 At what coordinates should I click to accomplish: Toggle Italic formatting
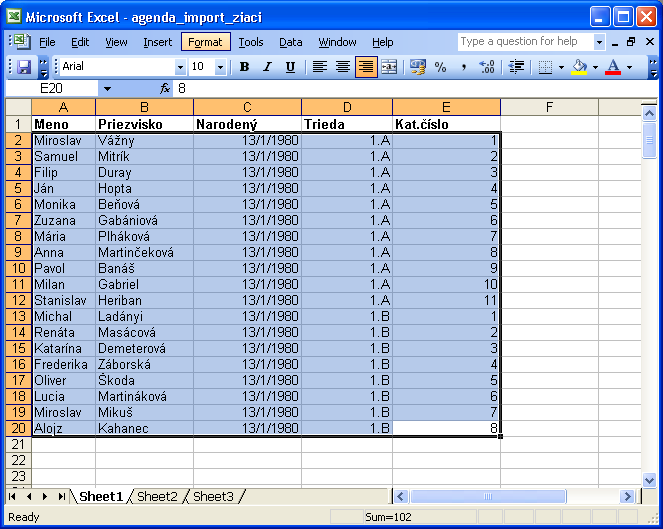267,67
